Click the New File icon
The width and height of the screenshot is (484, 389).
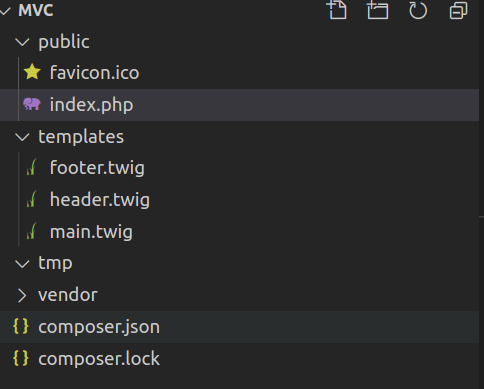[337, 10]
